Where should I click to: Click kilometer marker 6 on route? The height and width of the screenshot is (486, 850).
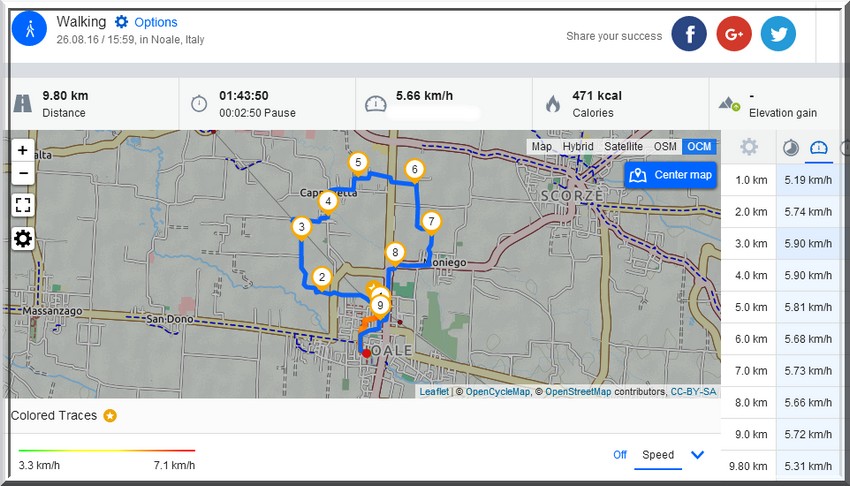click(x=414, y=170)
